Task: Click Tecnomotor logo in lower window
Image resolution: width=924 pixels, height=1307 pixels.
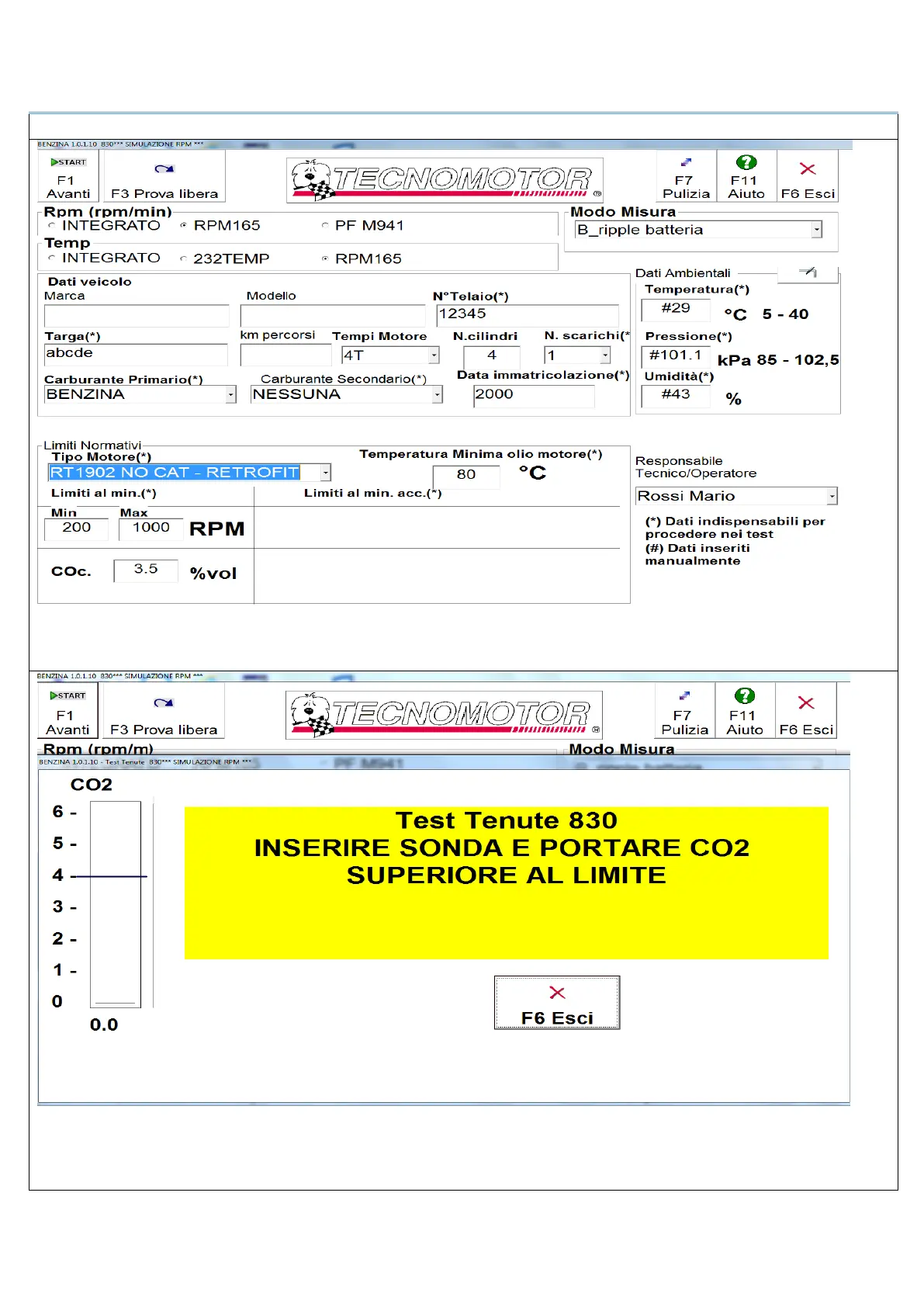Action: [444, 715]
